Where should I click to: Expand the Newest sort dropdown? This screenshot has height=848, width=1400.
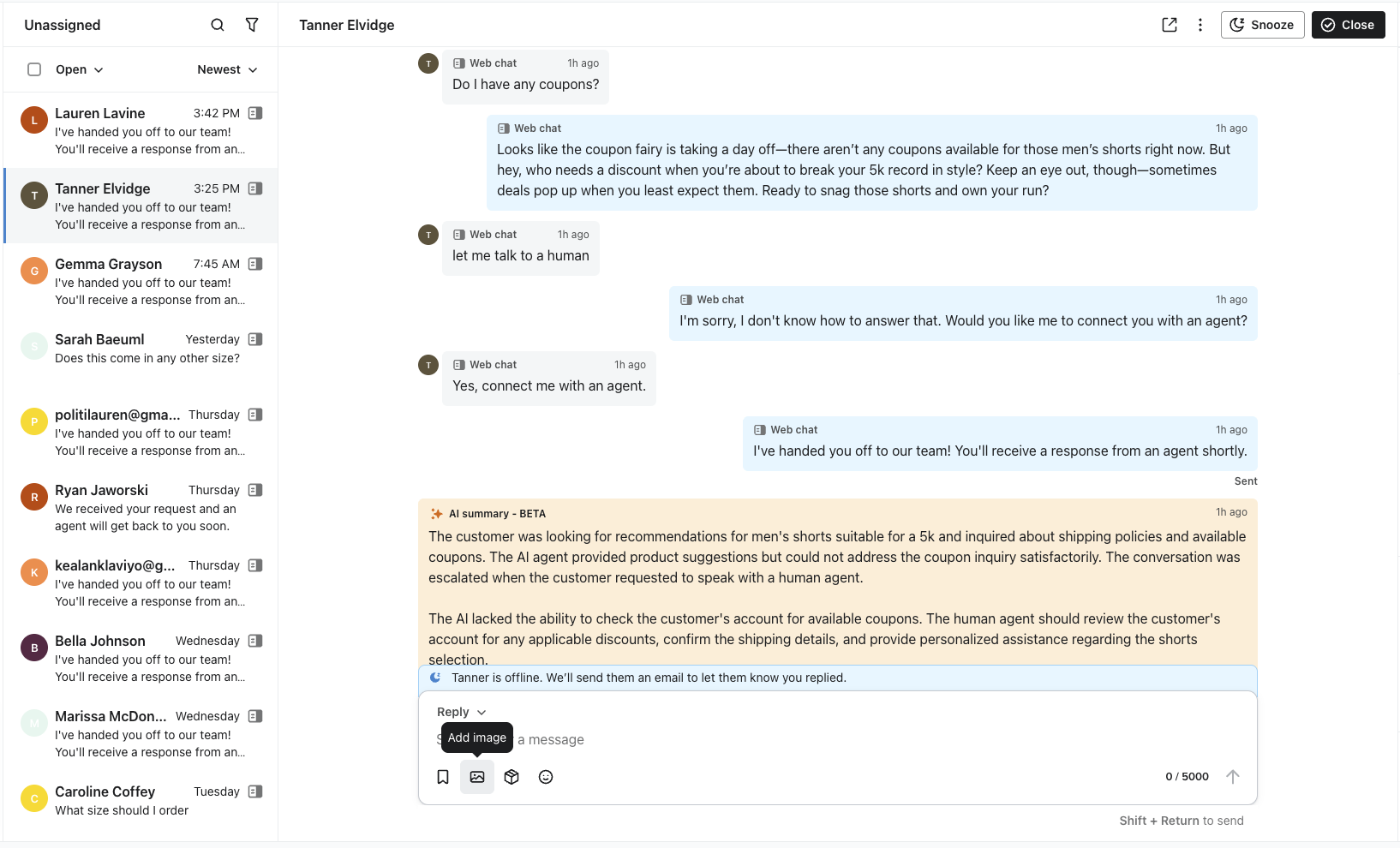[x=227, y=69]
